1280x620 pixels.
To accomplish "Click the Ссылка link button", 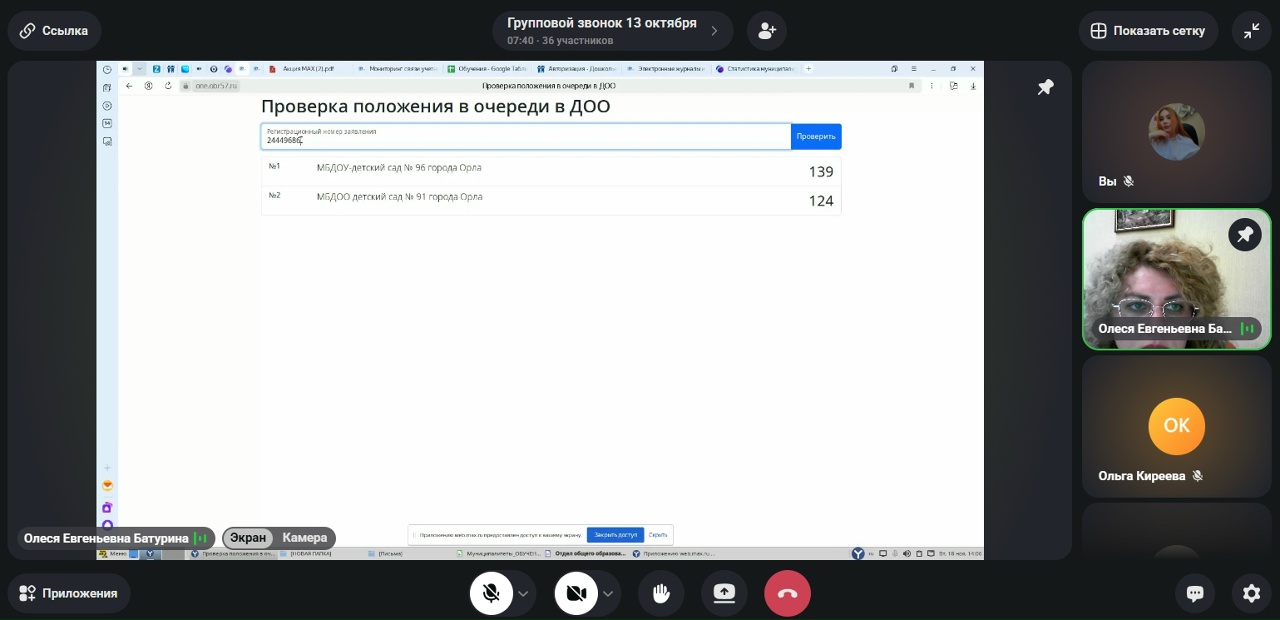I will [x=54, y=31].
